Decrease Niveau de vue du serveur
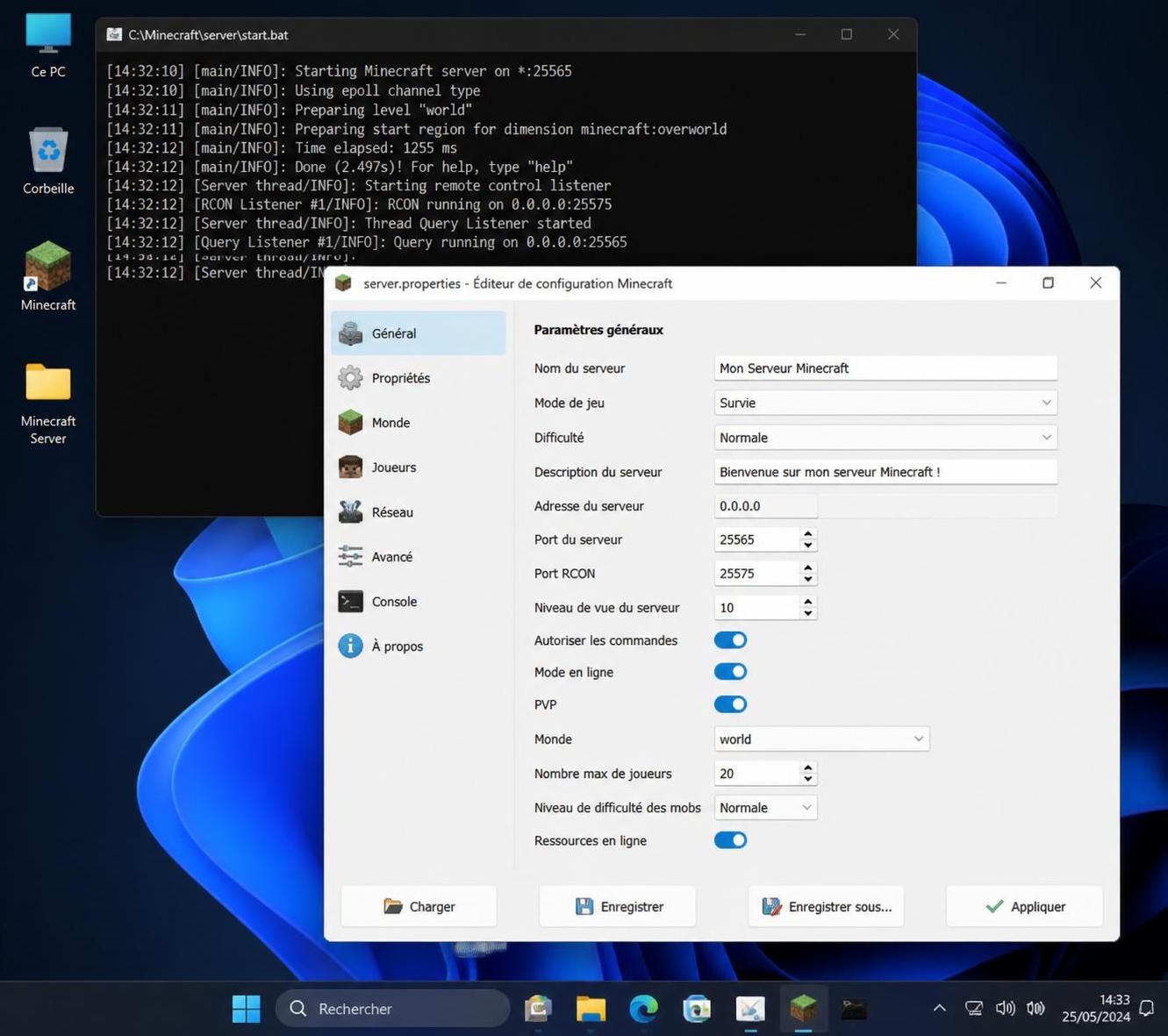The width and height of the screenshot is (1168, 1036). (808, 613)
